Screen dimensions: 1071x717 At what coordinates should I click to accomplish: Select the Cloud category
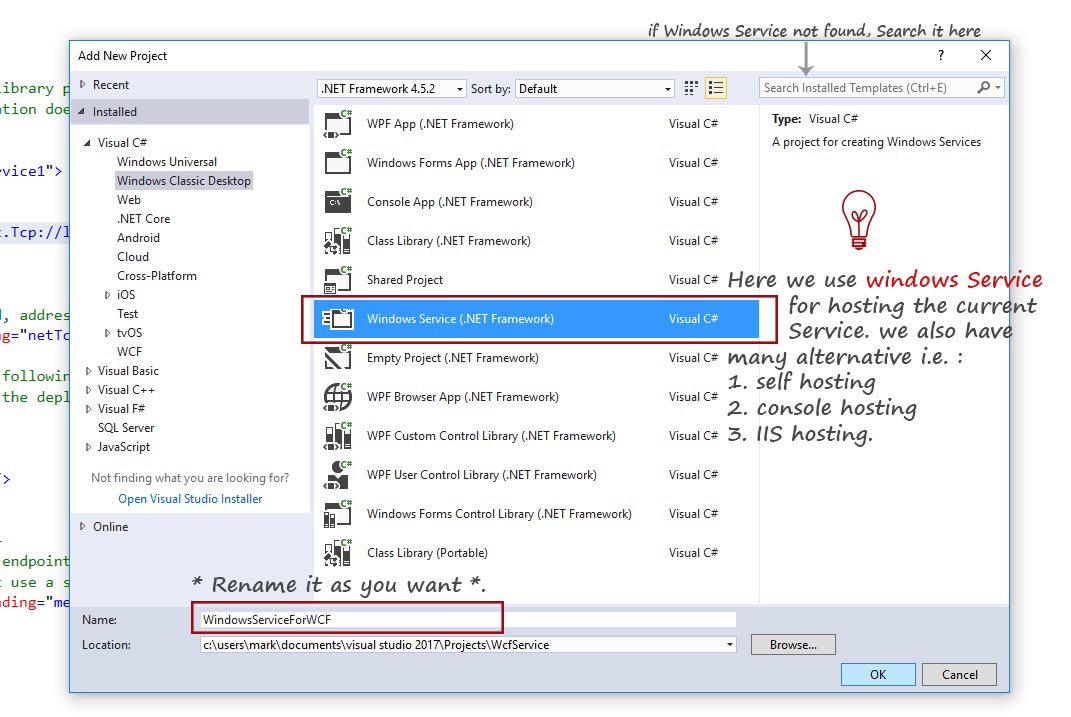[x=133, y=257]
